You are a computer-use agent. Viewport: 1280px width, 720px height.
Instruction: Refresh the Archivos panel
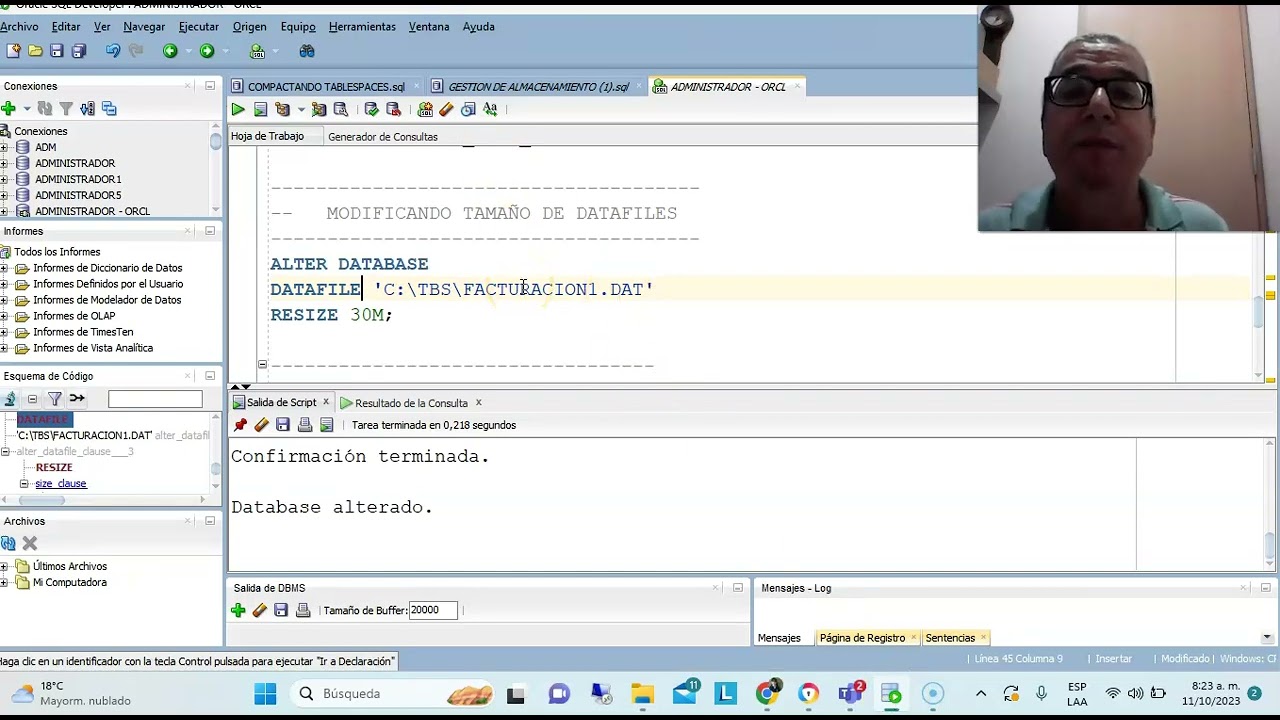point(8,543)
